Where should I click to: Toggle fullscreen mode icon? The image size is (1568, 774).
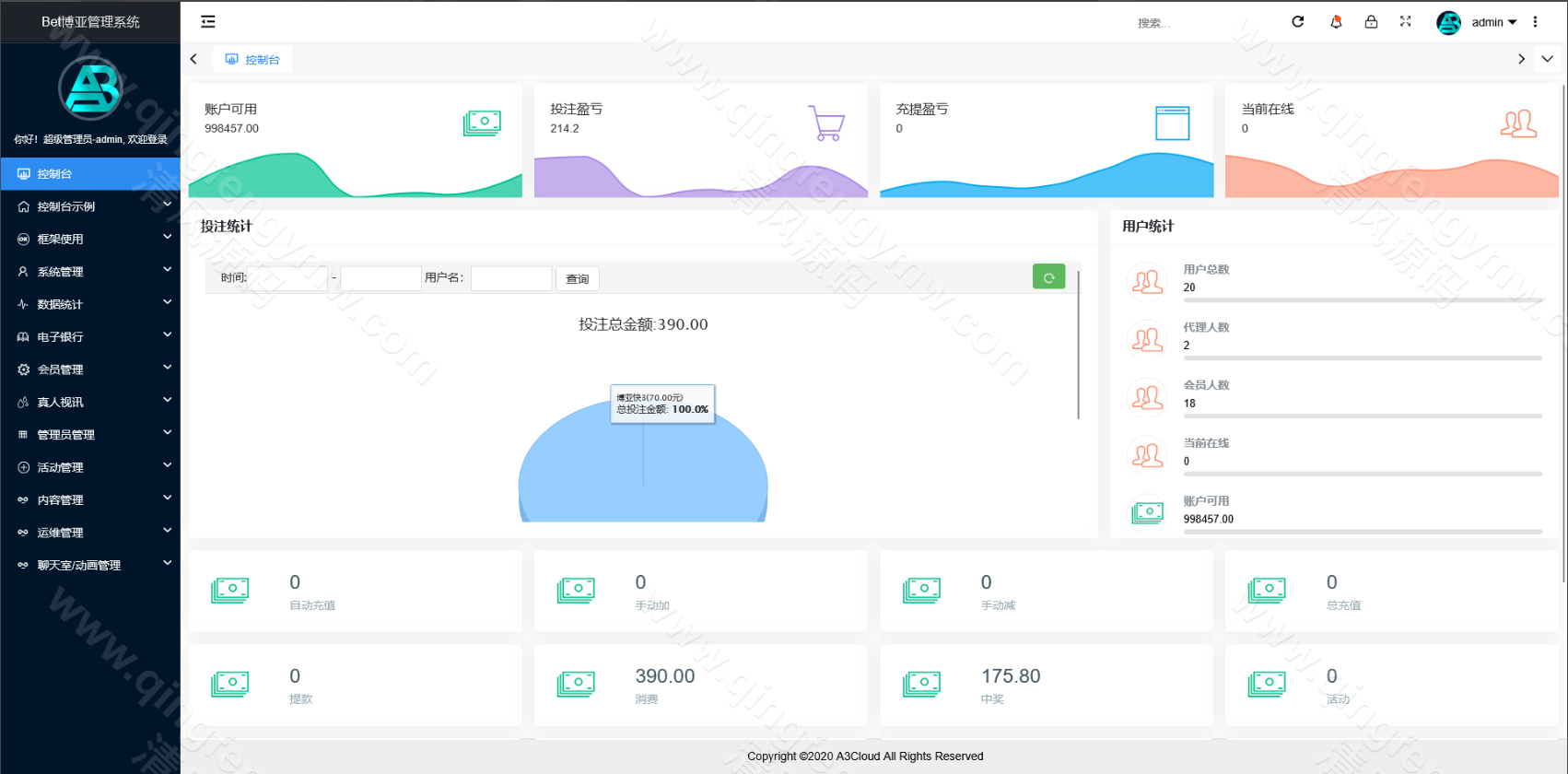pyautogui.click(x=1406, y=22)
